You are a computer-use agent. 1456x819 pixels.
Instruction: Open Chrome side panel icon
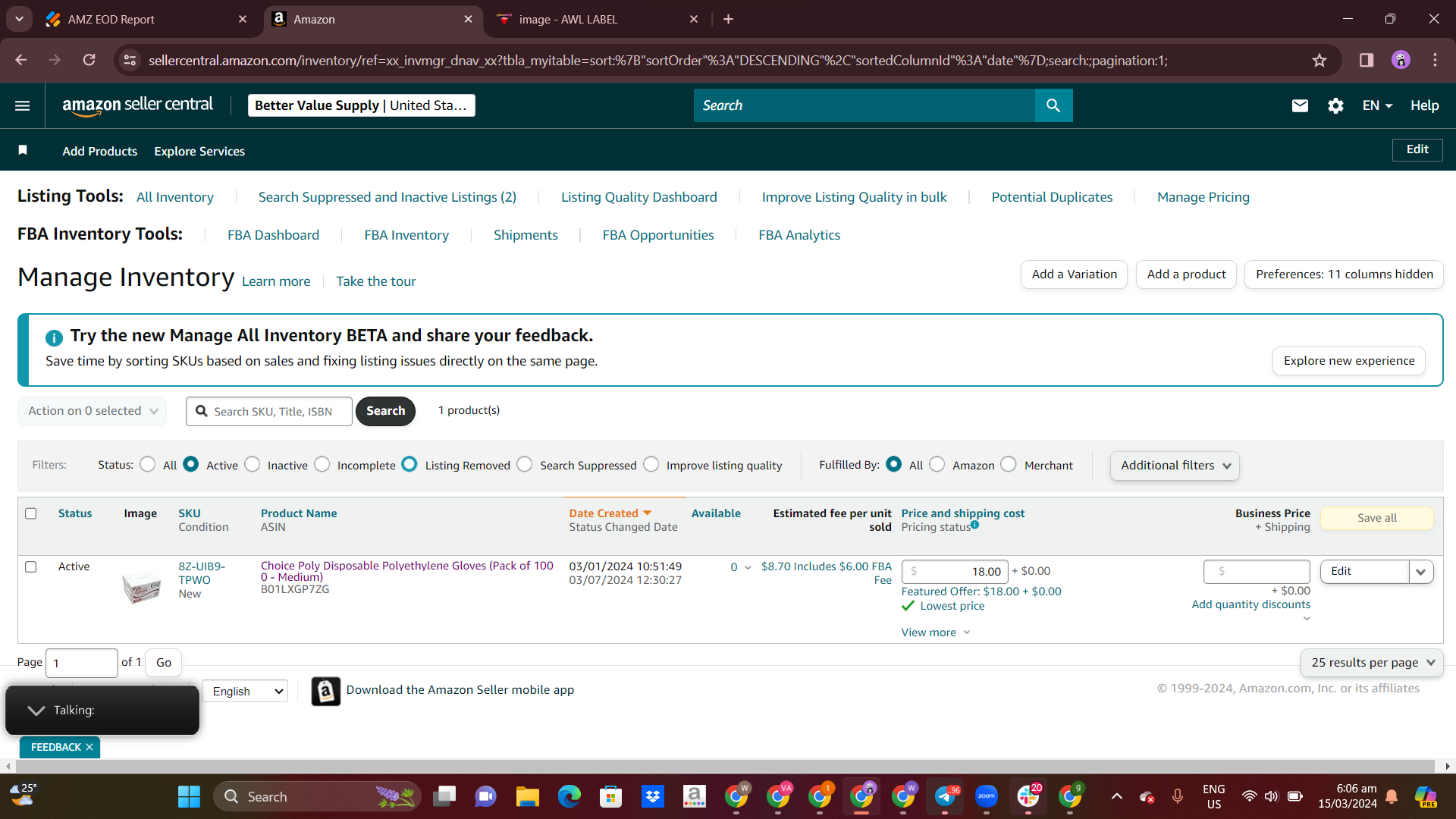click(x=1367, y=60)
